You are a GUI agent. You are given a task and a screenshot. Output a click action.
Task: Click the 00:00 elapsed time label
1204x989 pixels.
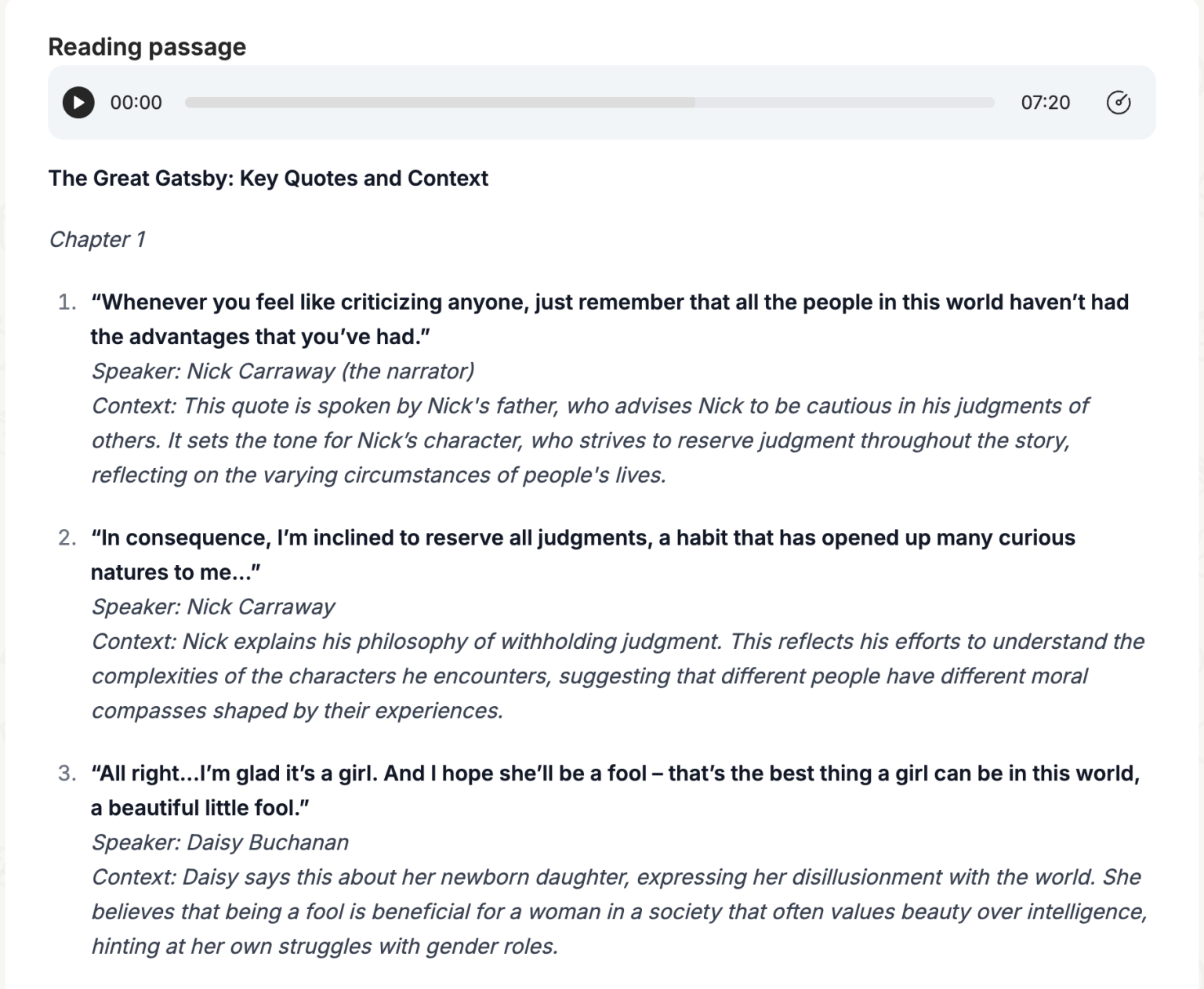tap(136, 103)
